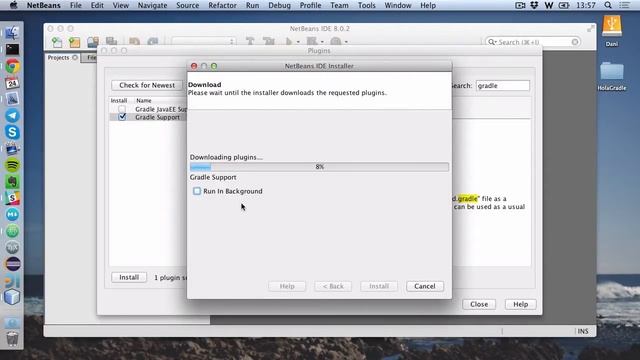Click the New Project toolbar icon

tap(74, 42)
